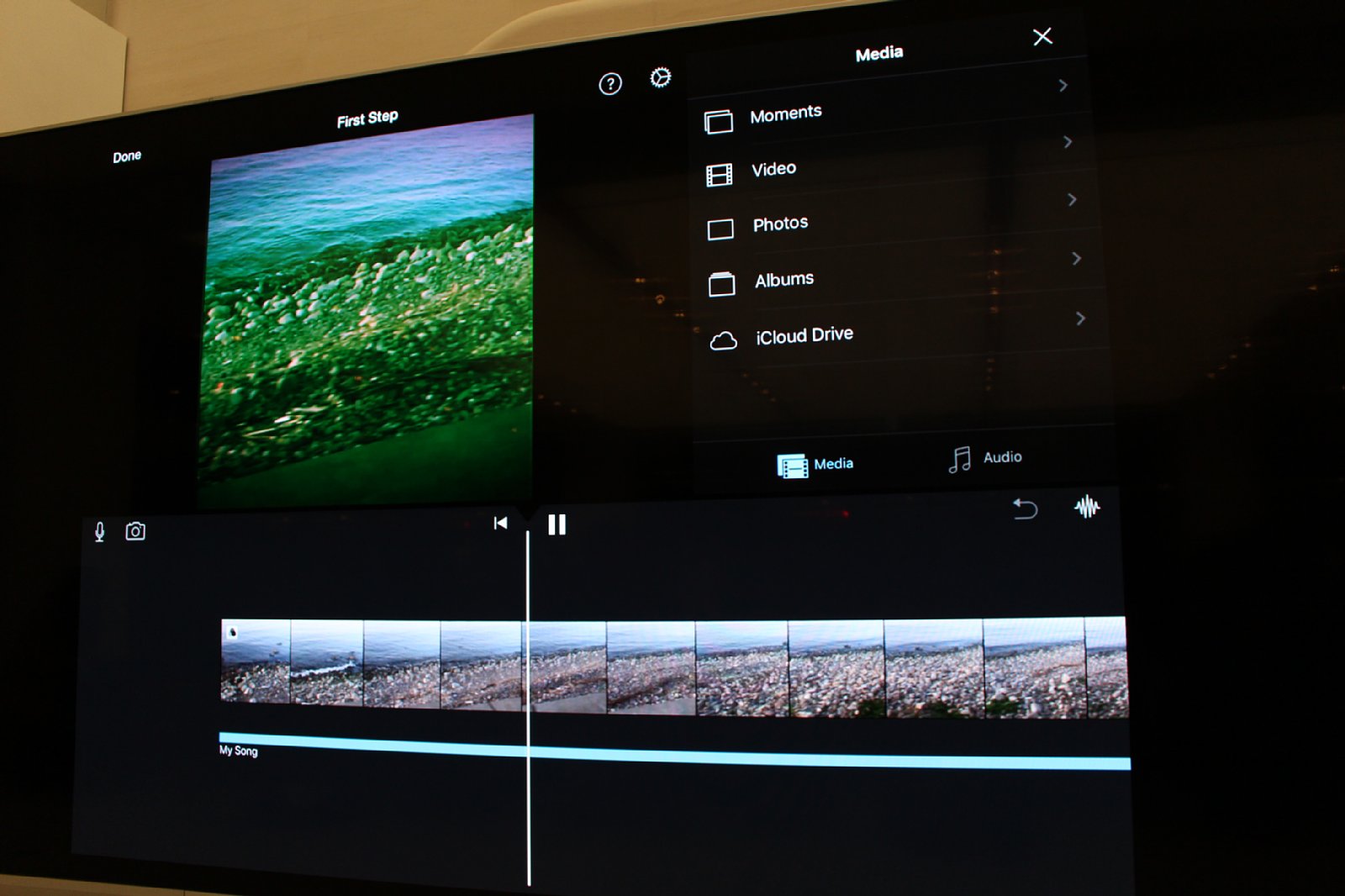This screenshot has height=896, width=1345.
Task: Skip to the beginning of the timeline
Action: pos(500,523)
